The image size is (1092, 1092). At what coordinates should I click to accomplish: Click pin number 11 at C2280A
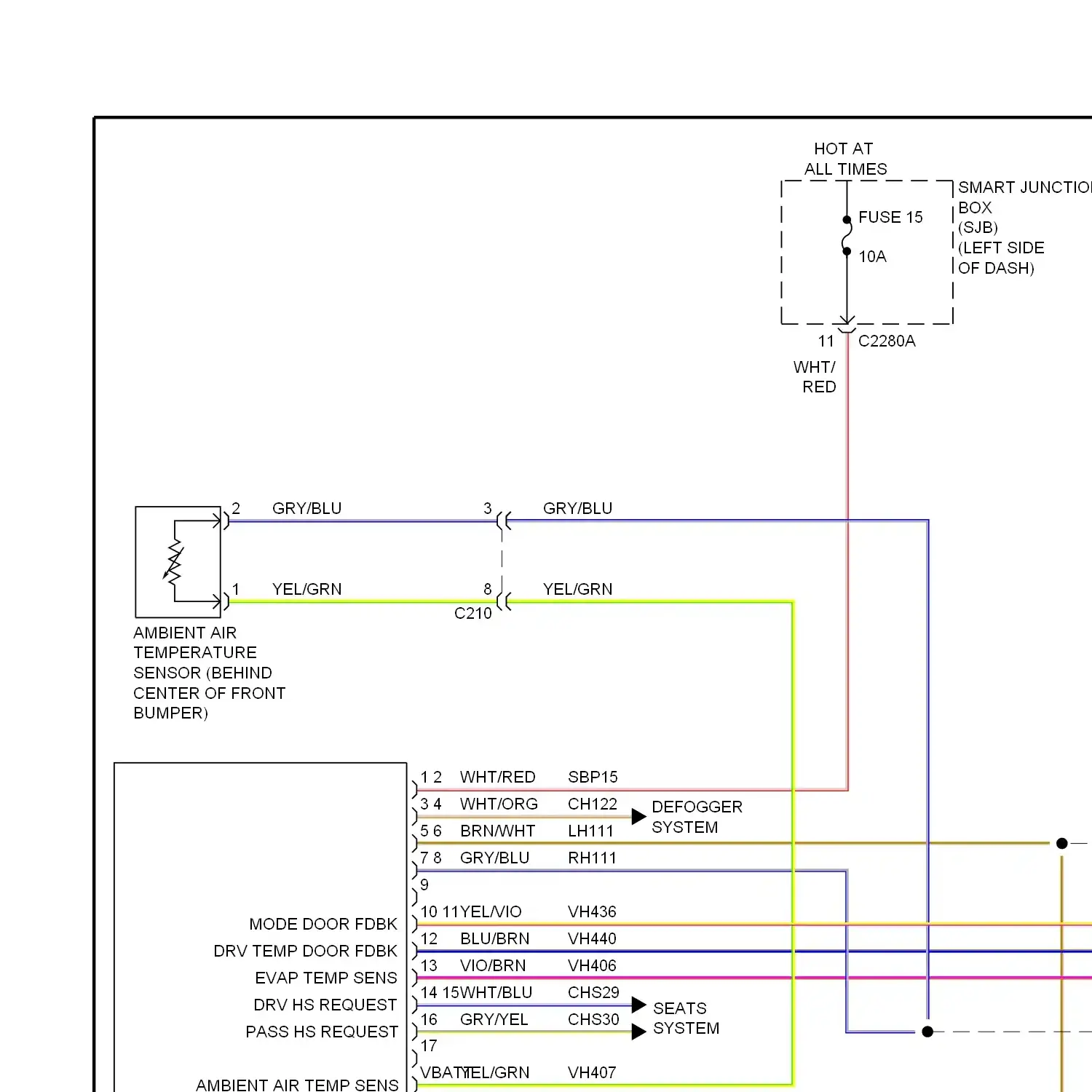pyautogui.click(x=826, y=341)
